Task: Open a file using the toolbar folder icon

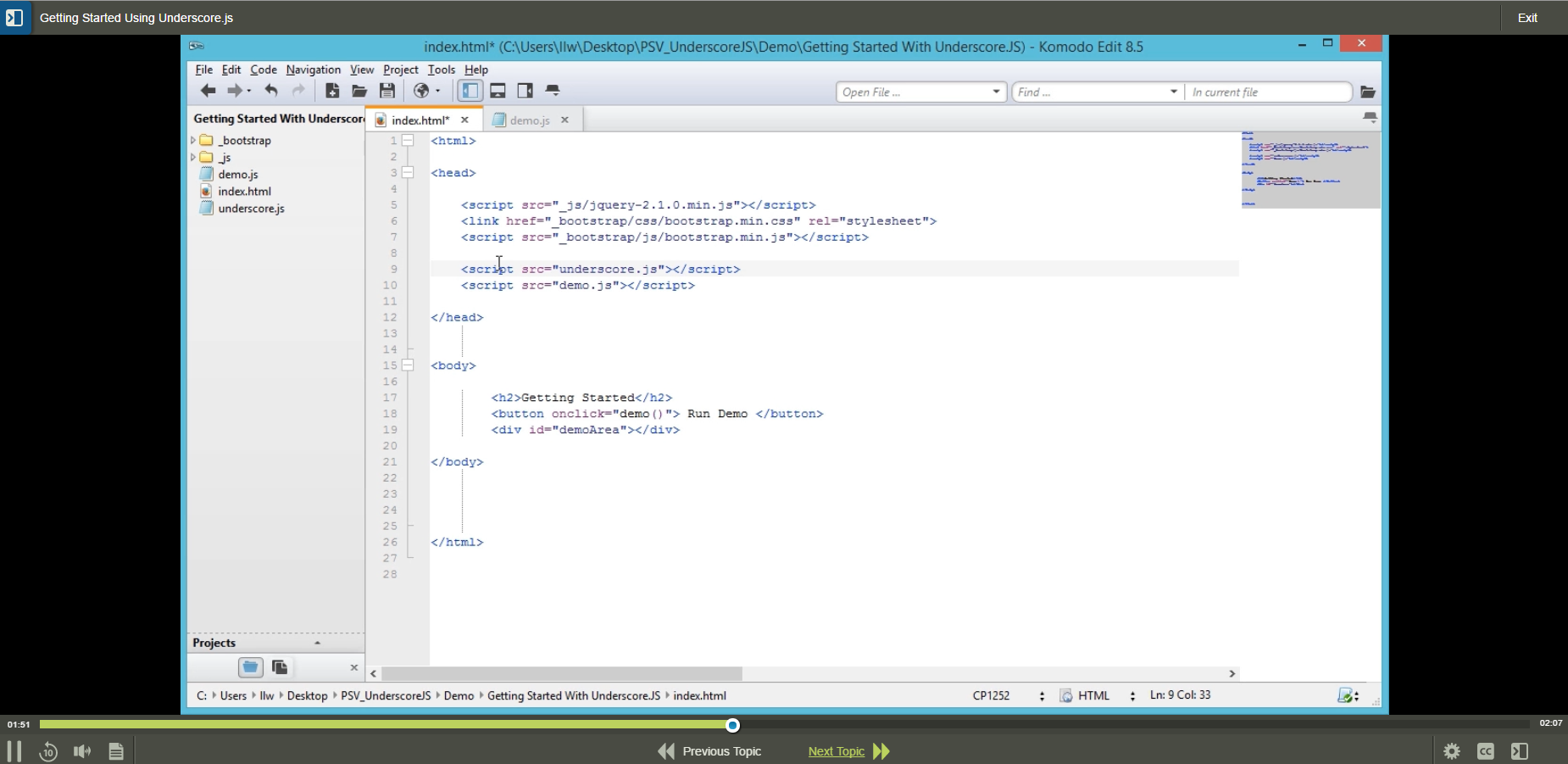Action: point(359,91)
